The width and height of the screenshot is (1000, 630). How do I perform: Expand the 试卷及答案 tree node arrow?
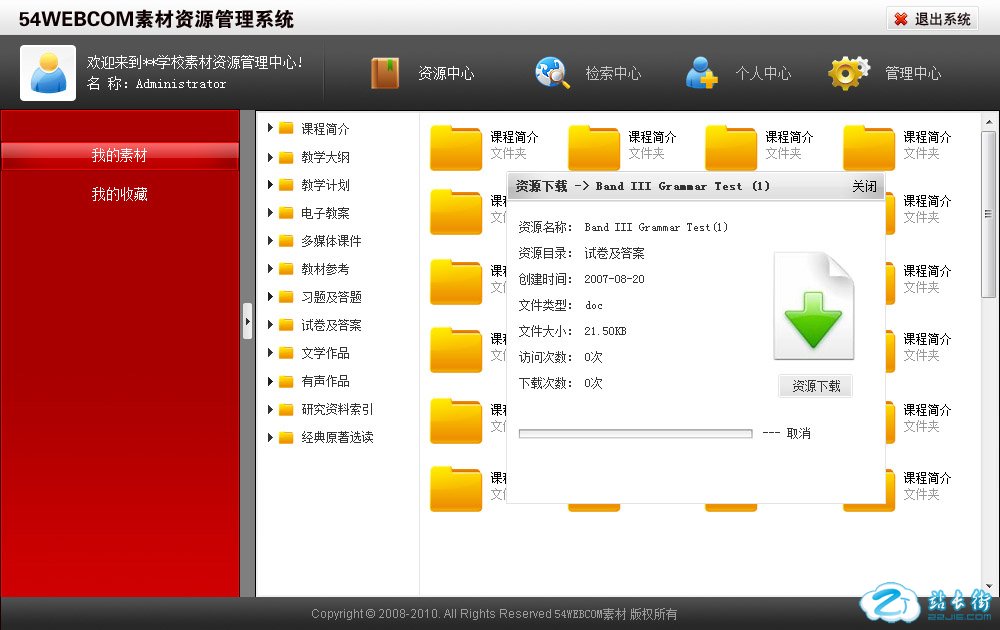coord(270,325)
